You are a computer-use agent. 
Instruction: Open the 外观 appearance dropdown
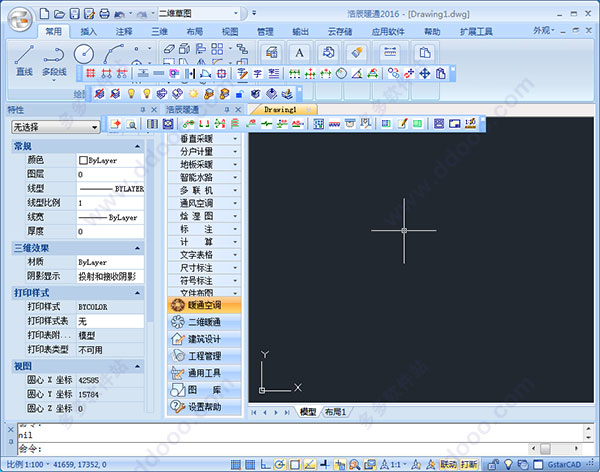pyautogui.click(x=543, y=30)
